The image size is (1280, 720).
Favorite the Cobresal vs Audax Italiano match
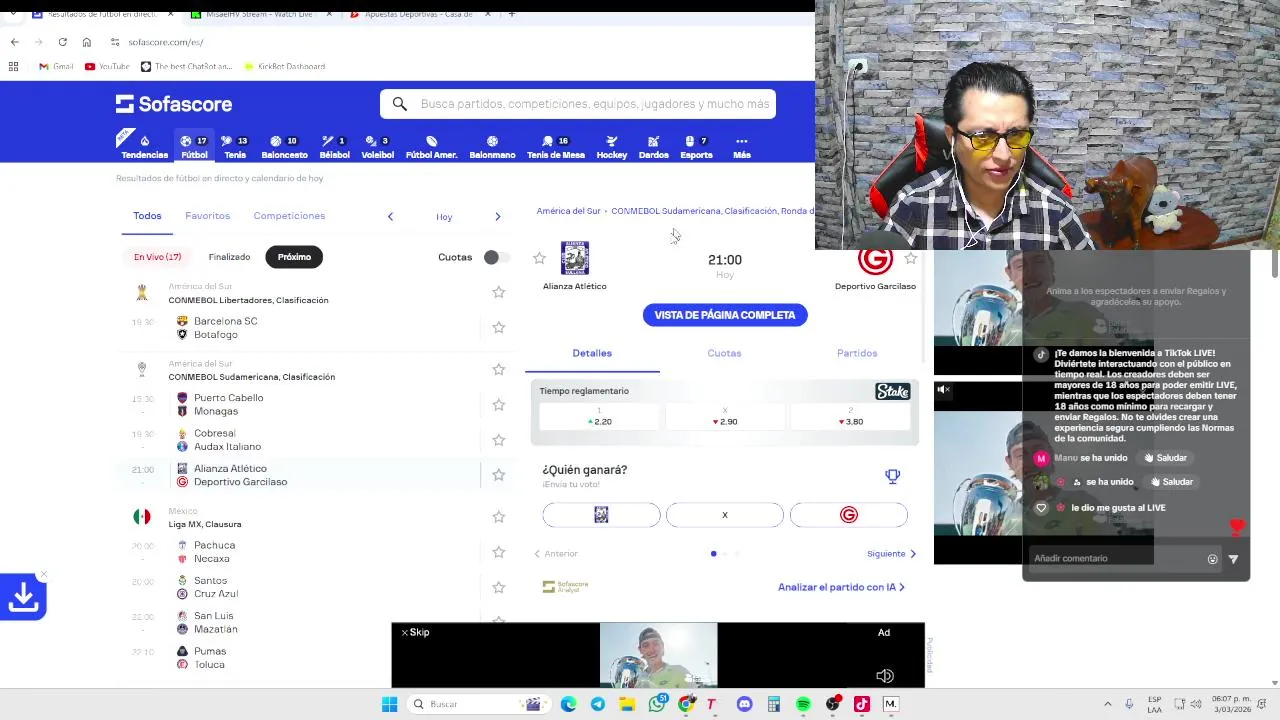click(x=498, y=440)
